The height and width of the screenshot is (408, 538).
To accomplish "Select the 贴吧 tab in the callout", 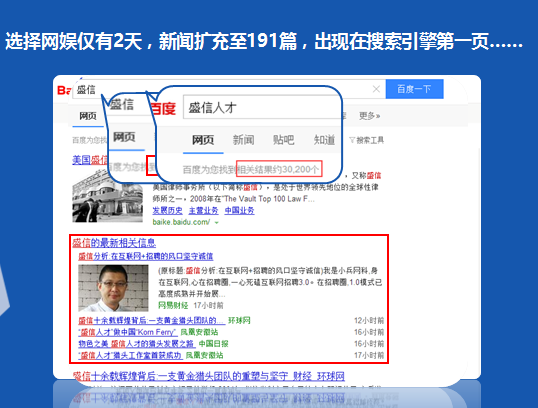I will [283, 140].
